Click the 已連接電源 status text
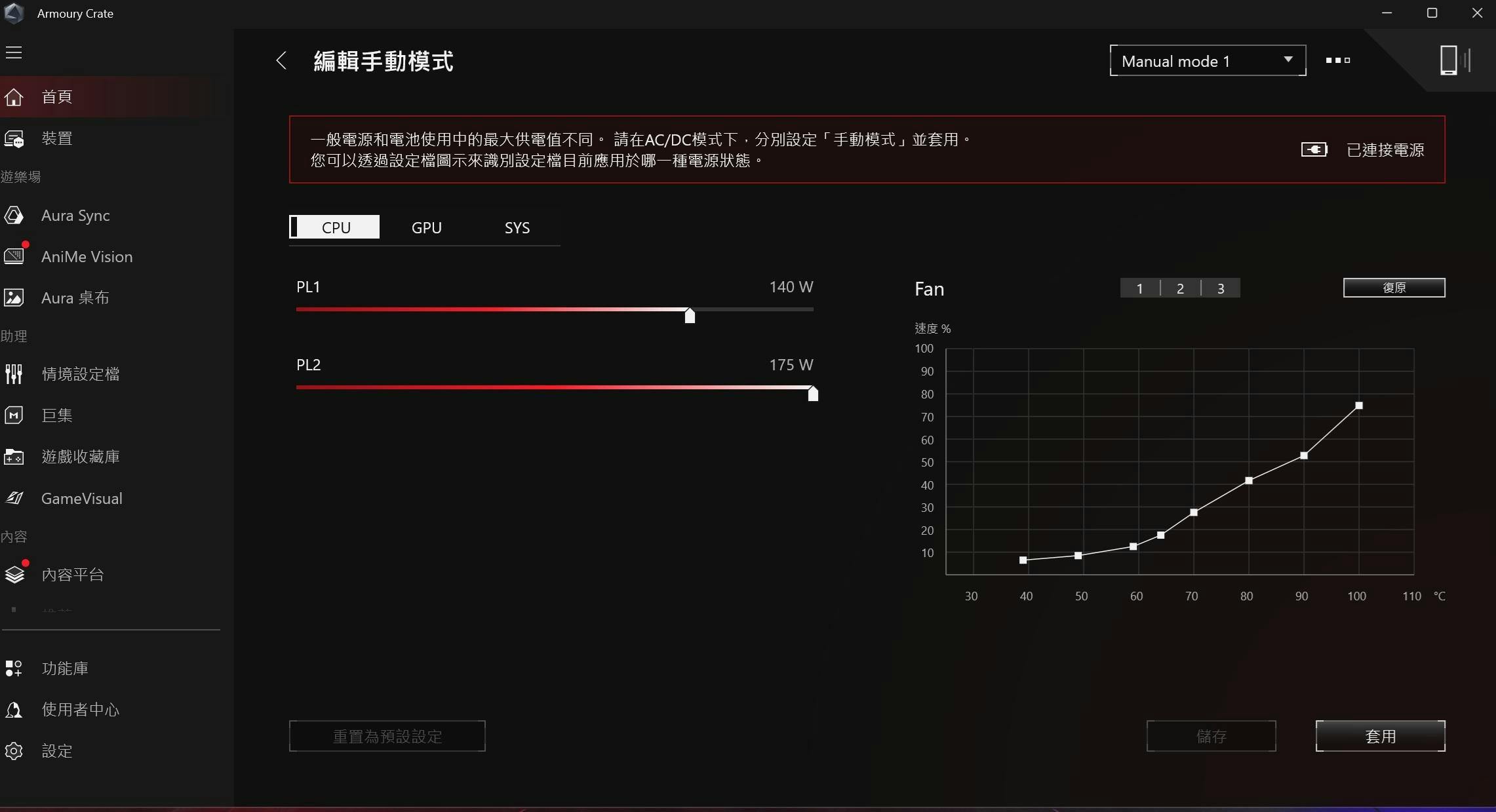The height and width of the screenshot is (812, 1496). coord(1385,150)
